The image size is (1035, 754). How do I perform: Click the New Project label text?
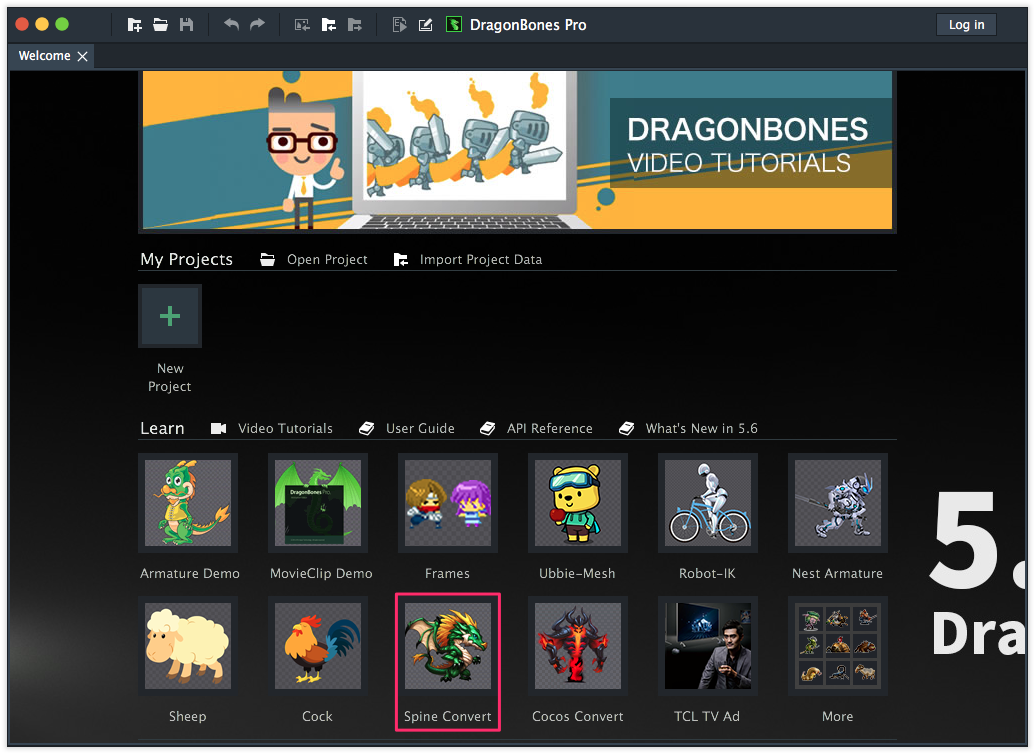[x=170, y=378]
